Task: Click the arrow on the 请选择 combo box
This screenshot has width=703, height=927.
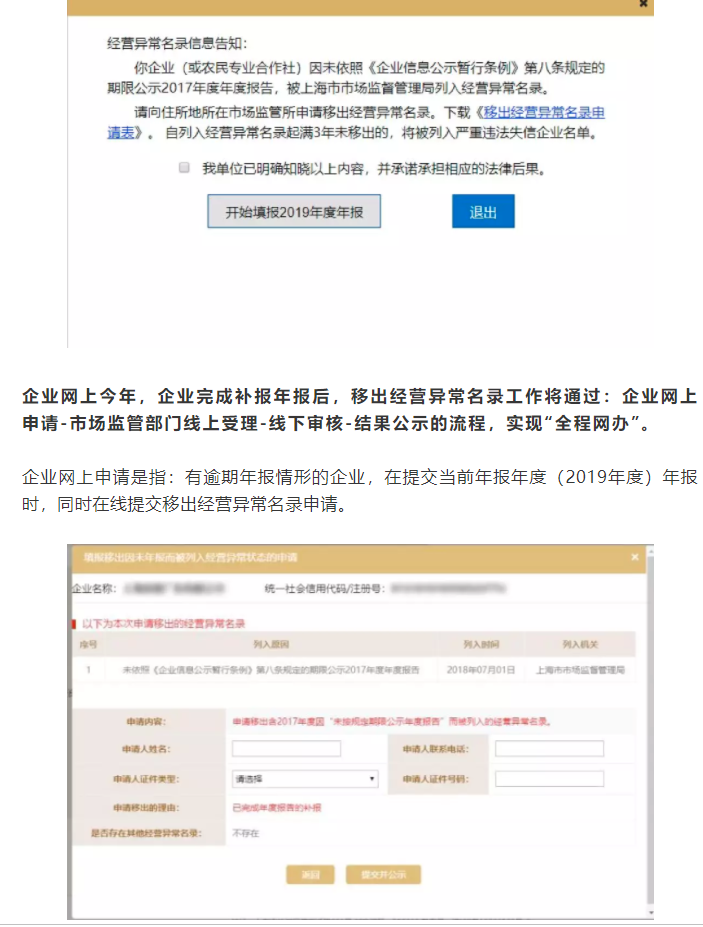Action: click(372, 778)
